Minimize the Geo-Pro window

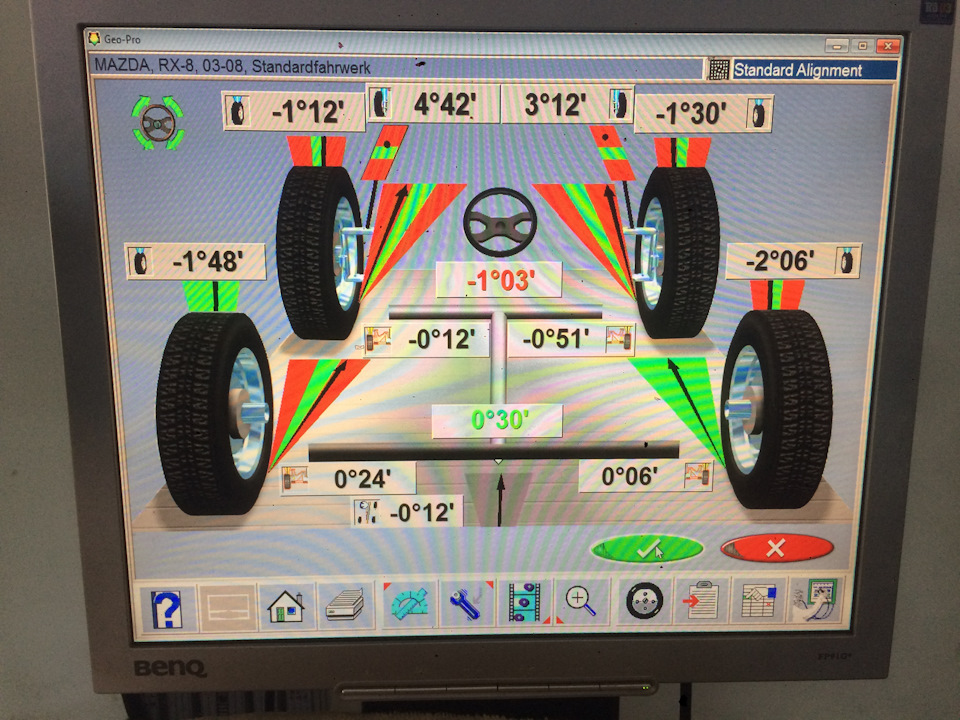pos(836,46)
